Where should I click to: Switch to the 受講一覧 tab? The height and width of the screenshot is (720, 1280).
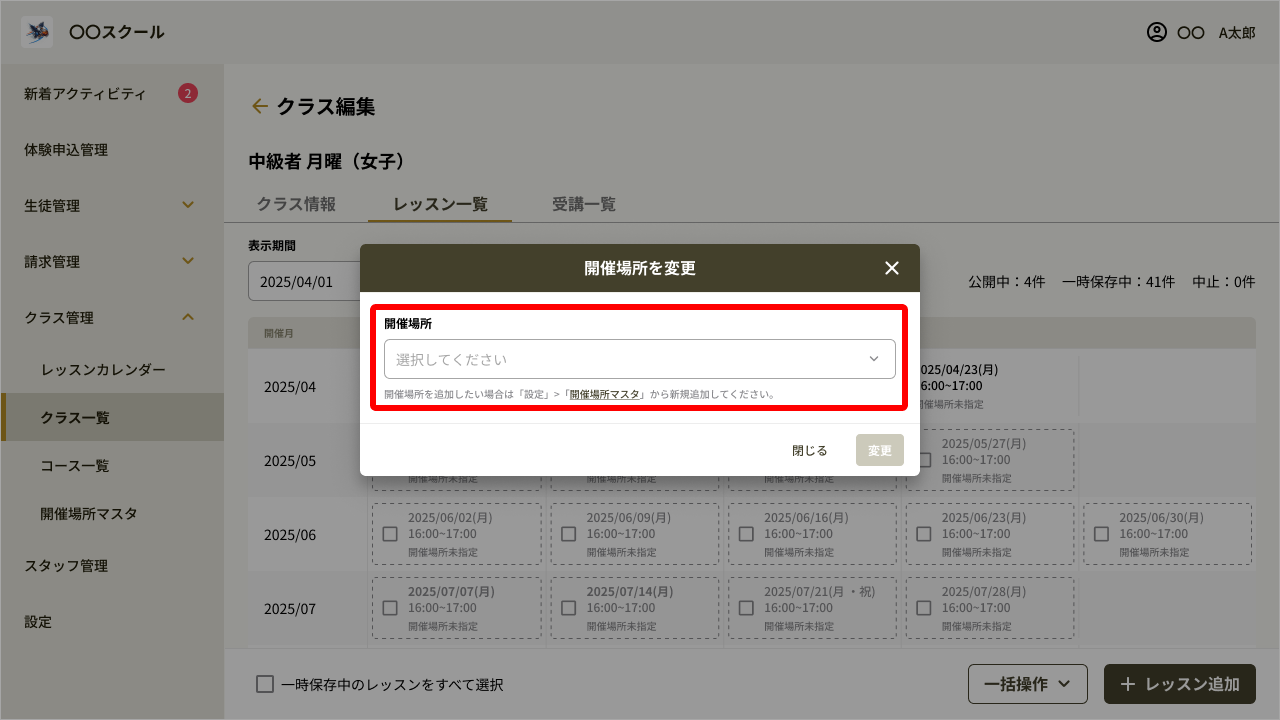tap(584, 204)
